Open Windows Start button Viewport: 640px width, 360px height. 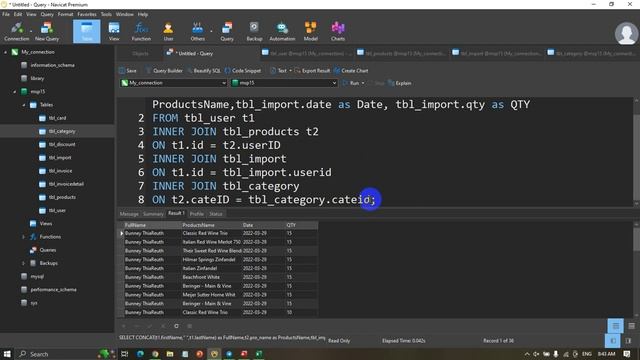(x=7, y=354)
